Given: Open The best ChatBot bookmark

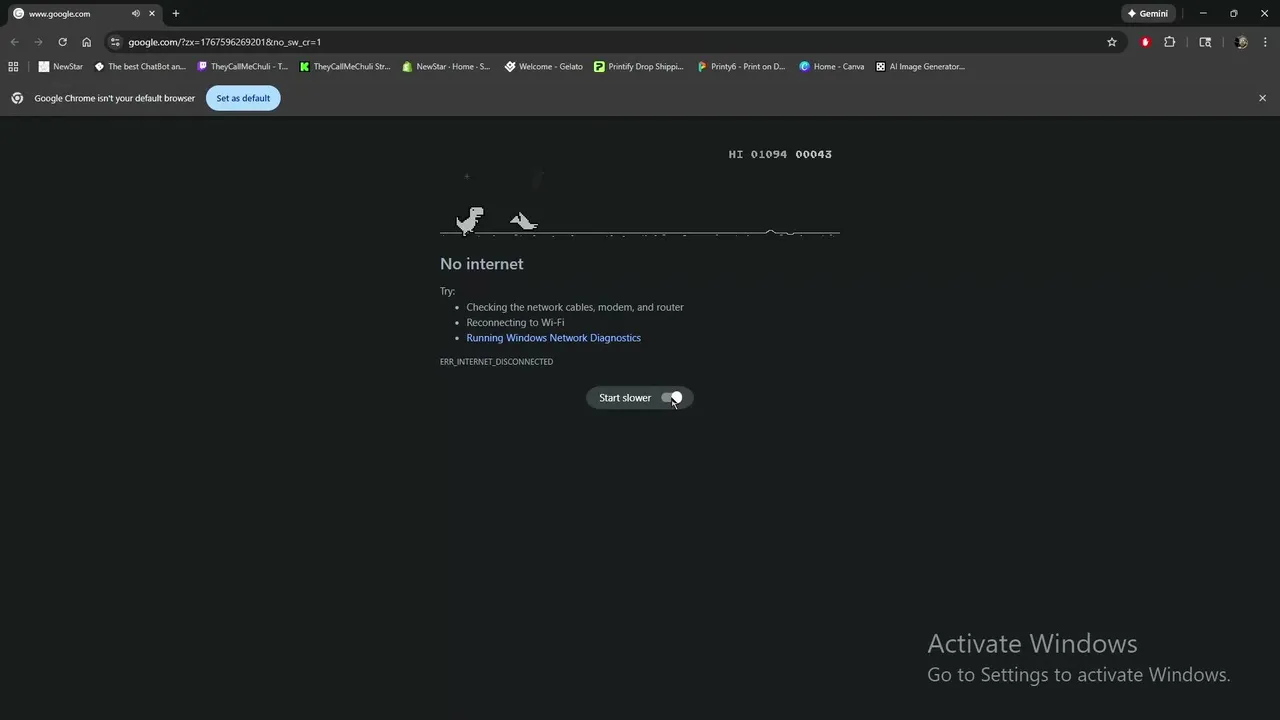Looking at the screenshot, I should 140,67.
